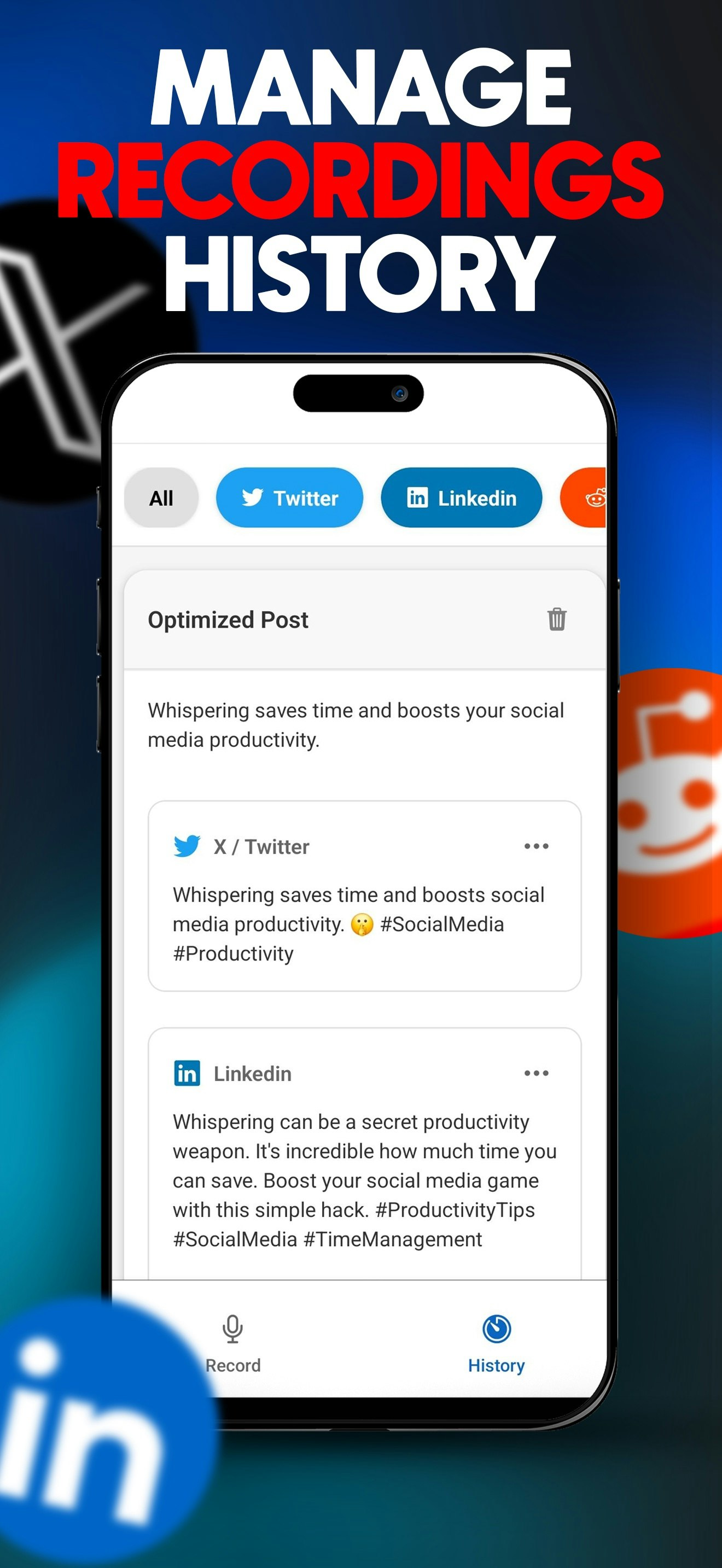Filter history by Twitter chip
Screen dimensions: 722x1568
point(290,498)
